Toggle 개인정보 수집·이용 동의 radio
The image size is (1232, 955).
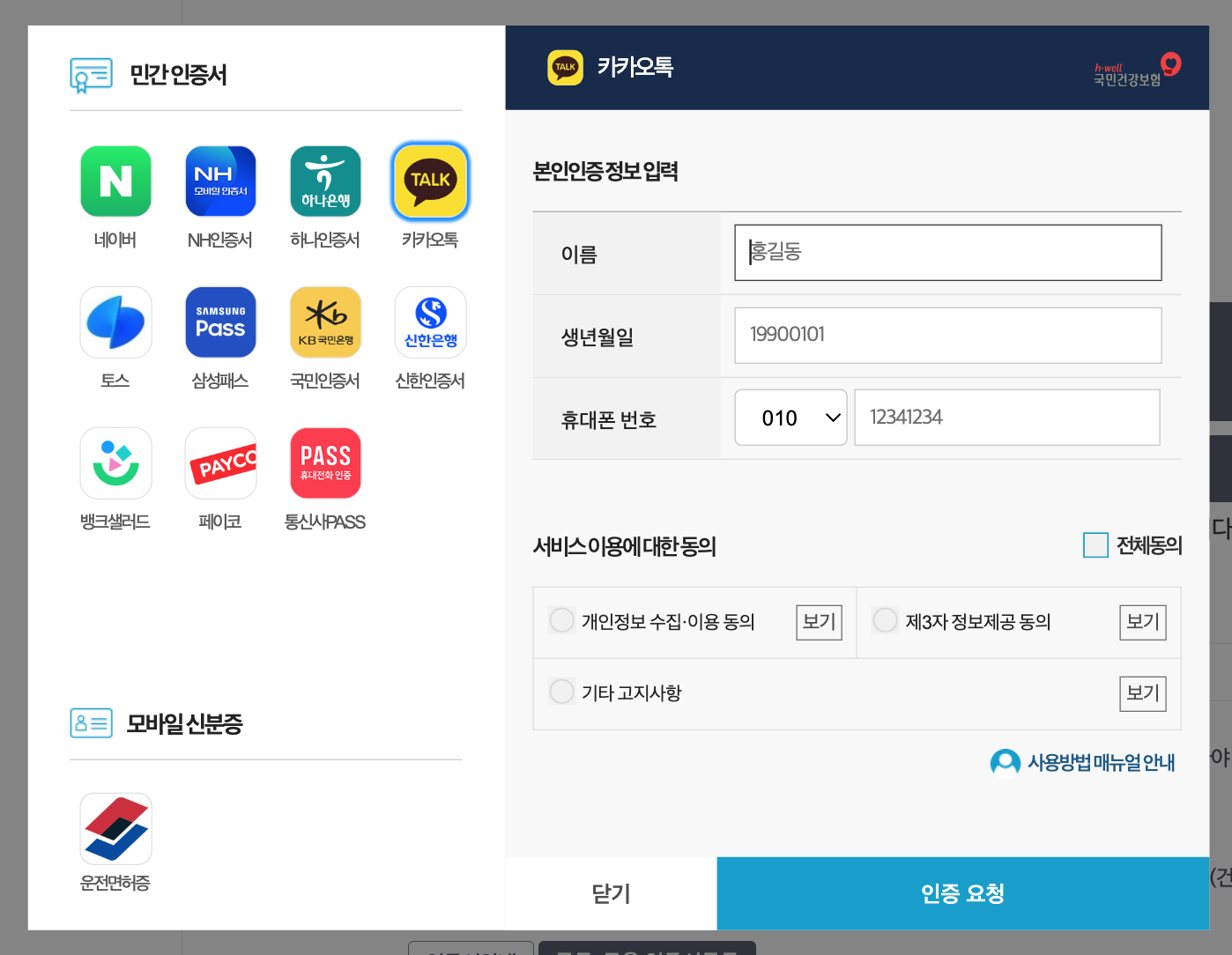pos(561,620)
